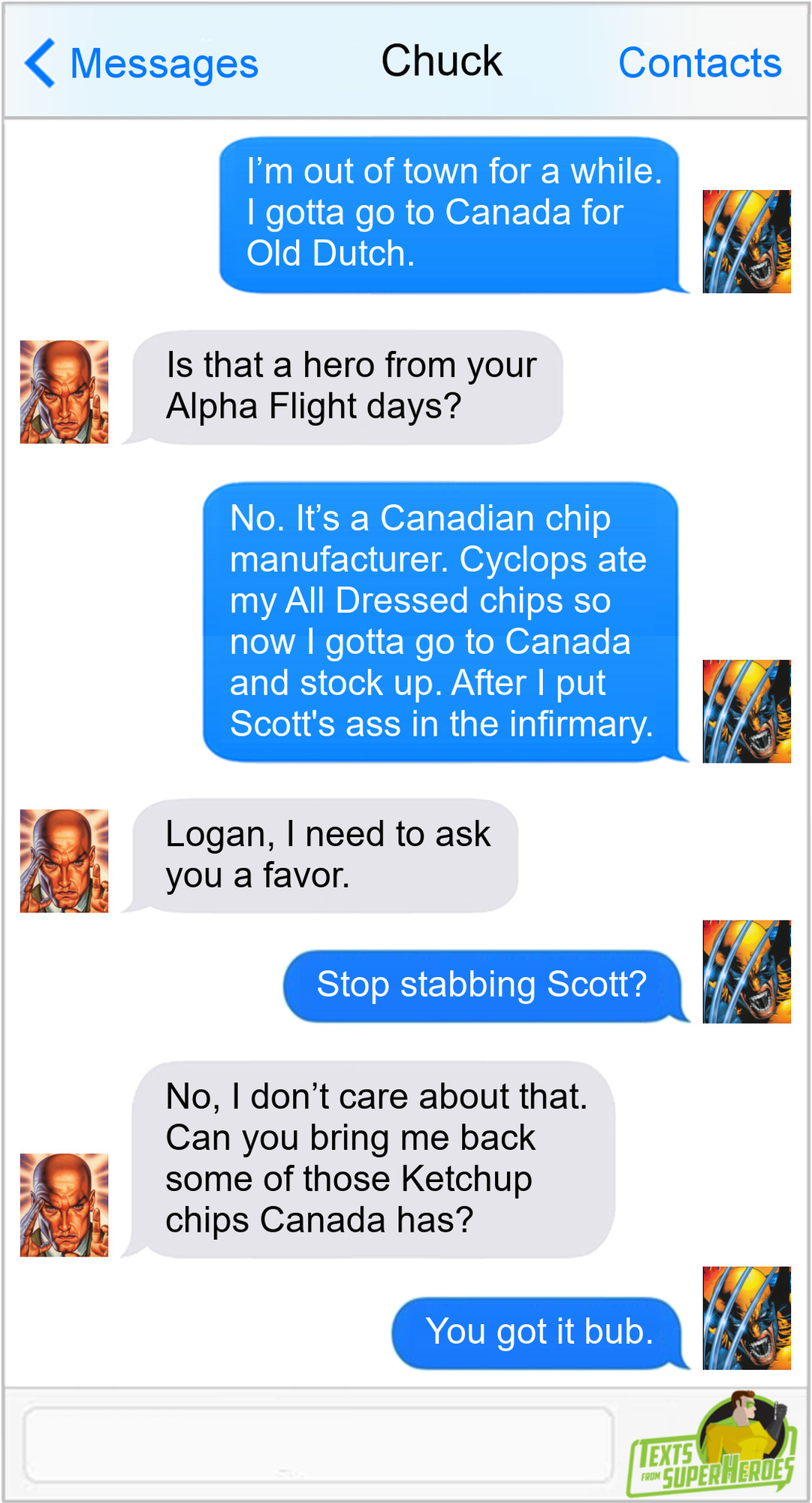Tap Wolverine avatar above Stop stabbing Scott
812x1503 pixels.
(747, 972)
